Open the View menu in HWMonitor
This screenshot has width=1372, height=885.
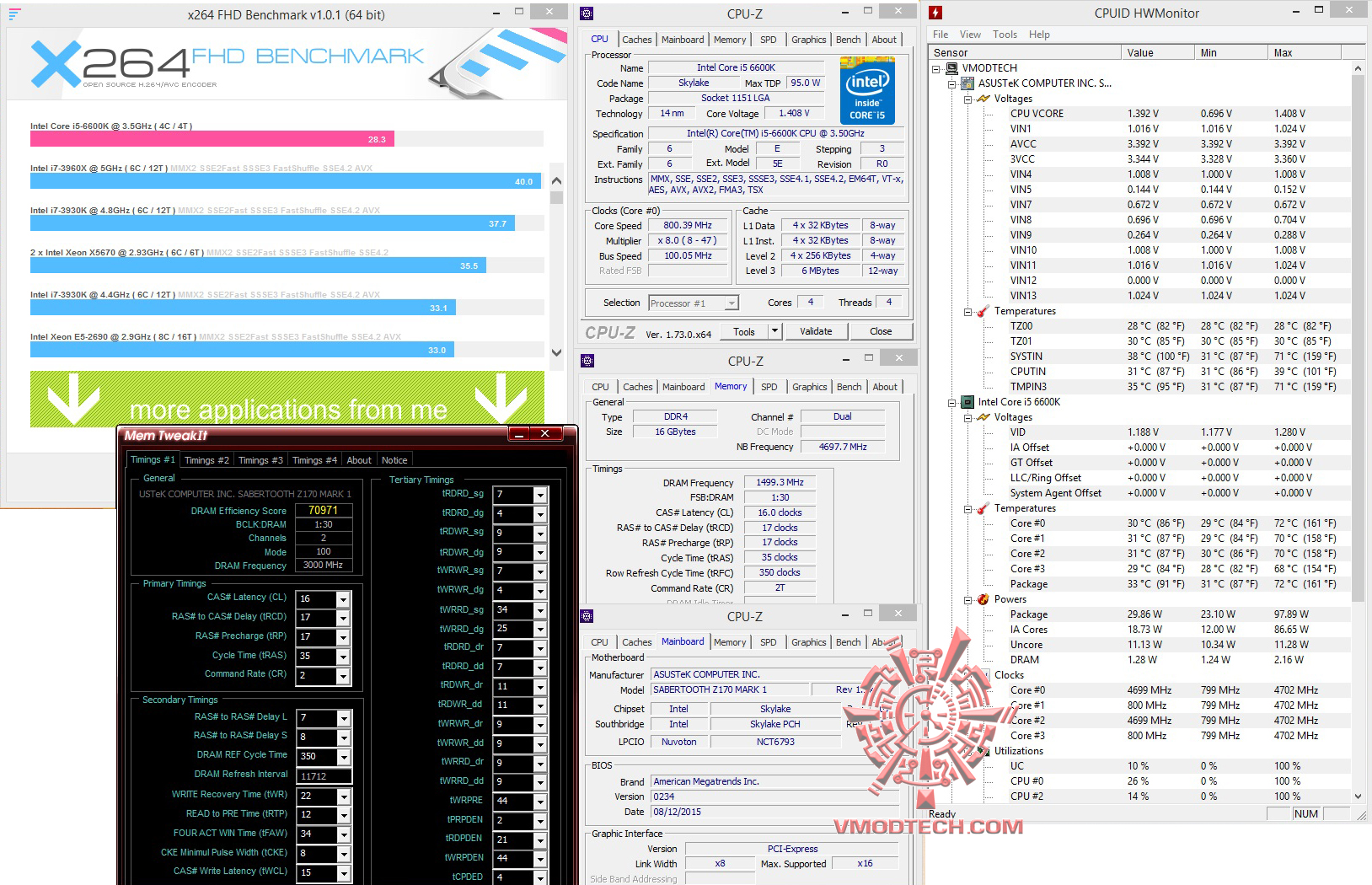(x=970, y=35)
